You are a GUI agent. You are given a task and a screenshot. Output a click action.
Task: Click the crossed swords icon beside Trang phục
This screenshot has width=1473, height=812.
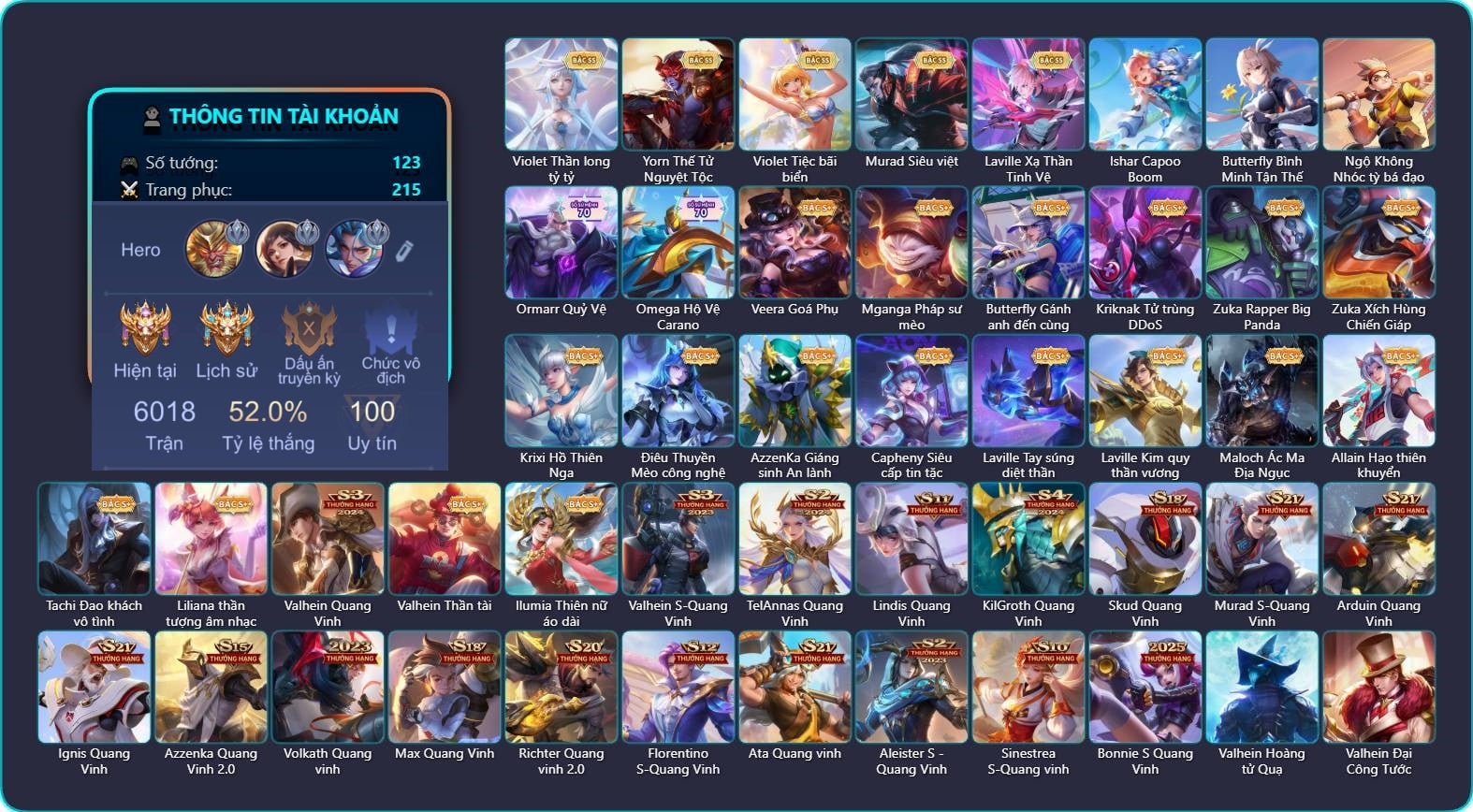[x=129, y=190]
